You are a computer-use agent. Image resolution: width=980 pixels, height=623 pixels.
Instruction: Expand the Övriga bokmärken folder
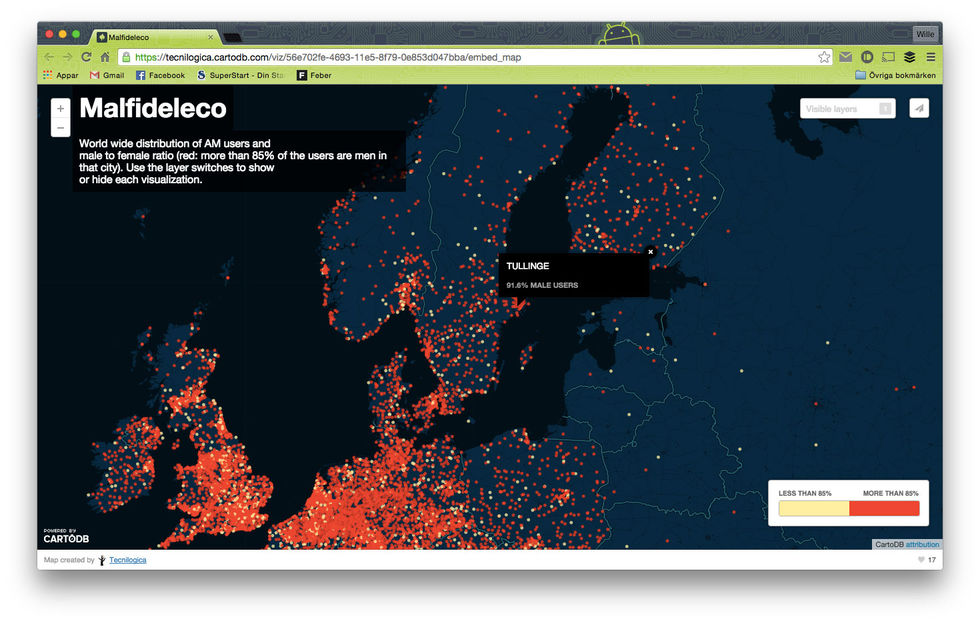895,75
